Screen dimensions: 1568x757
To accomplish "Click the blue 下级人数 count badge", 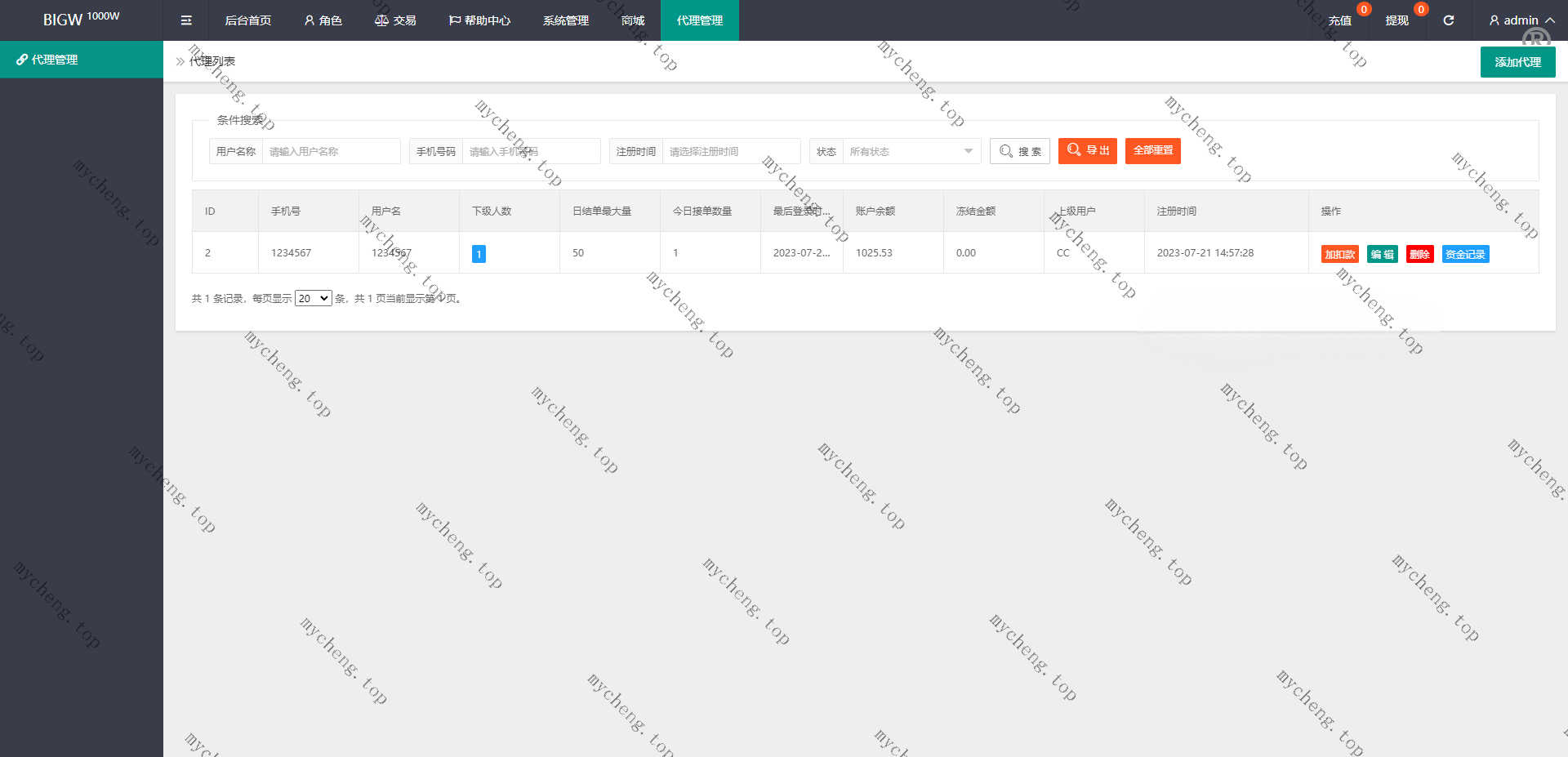I will pos(479,254).
